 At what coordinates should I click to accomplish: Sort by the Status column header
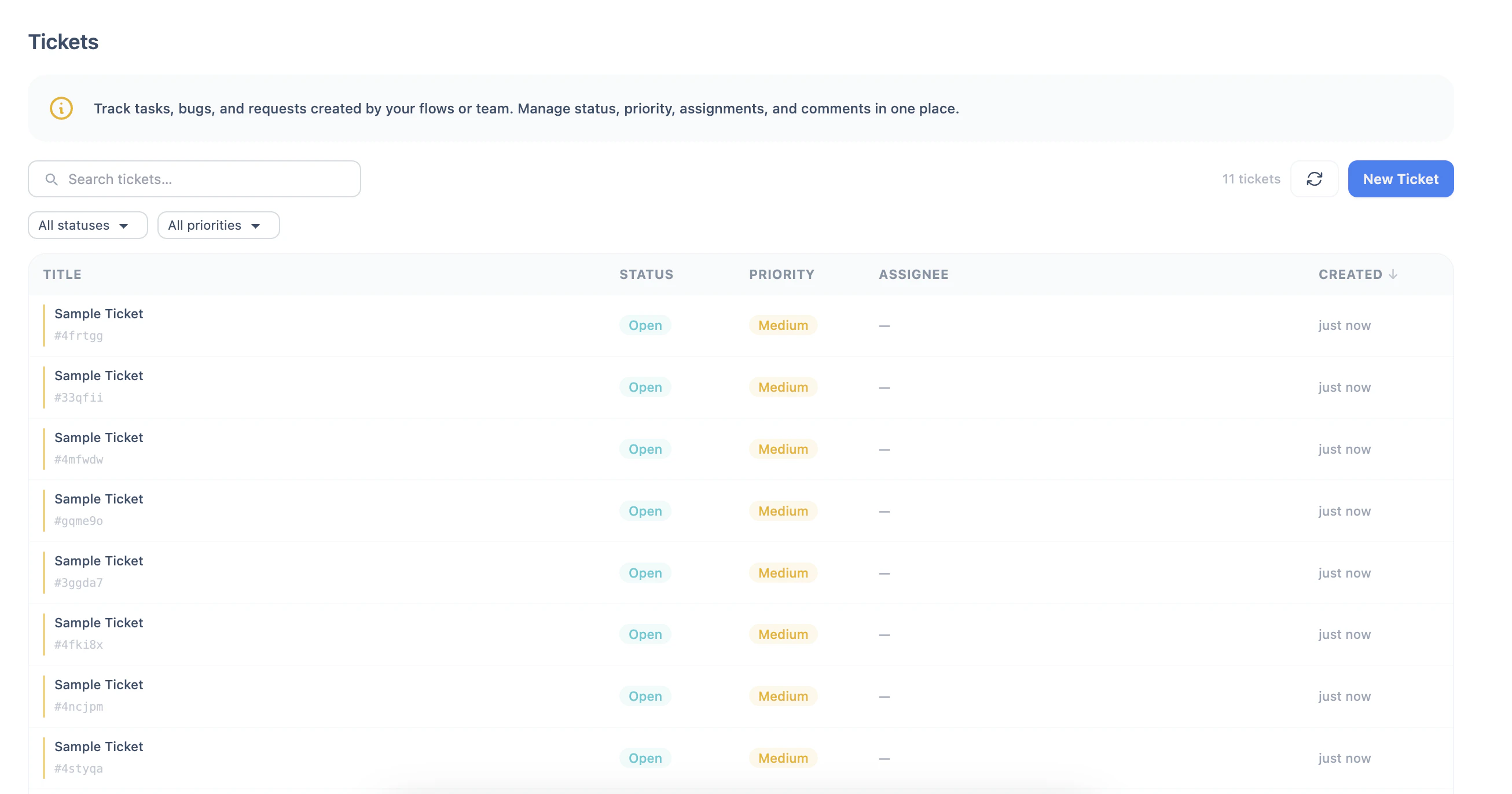(x=645, y=274)
